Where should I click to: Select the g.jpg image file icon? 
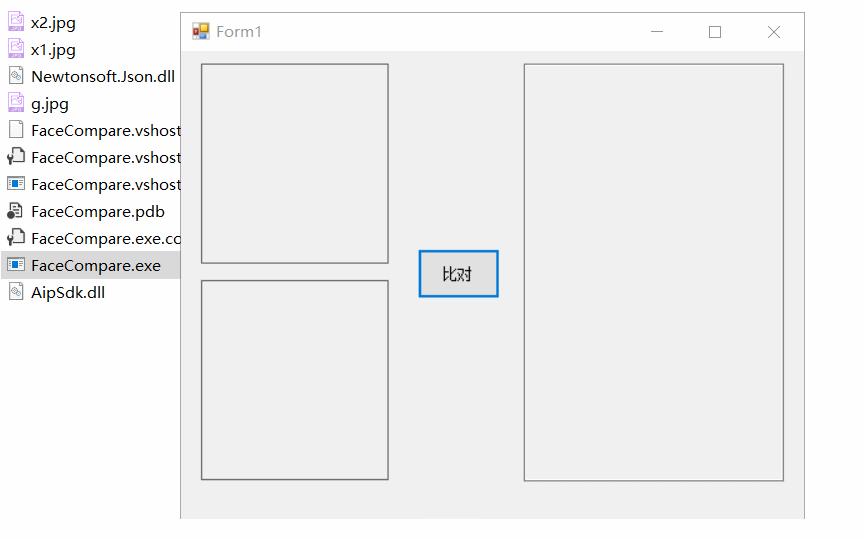tap(16, 103)
